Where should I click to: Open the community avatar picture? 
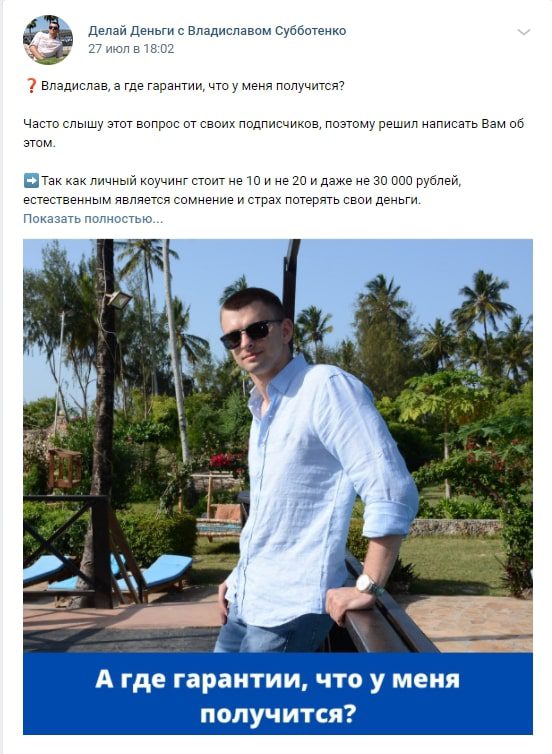(x=48, y=39)
